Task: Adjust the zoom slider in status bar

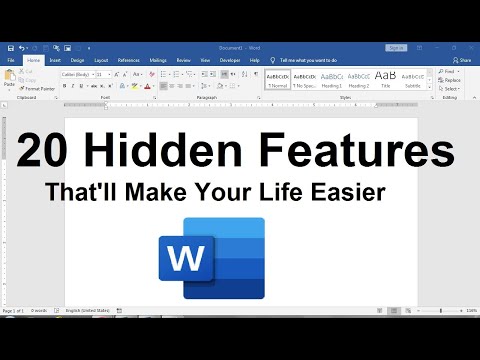Action: click(x=441, y=311)
